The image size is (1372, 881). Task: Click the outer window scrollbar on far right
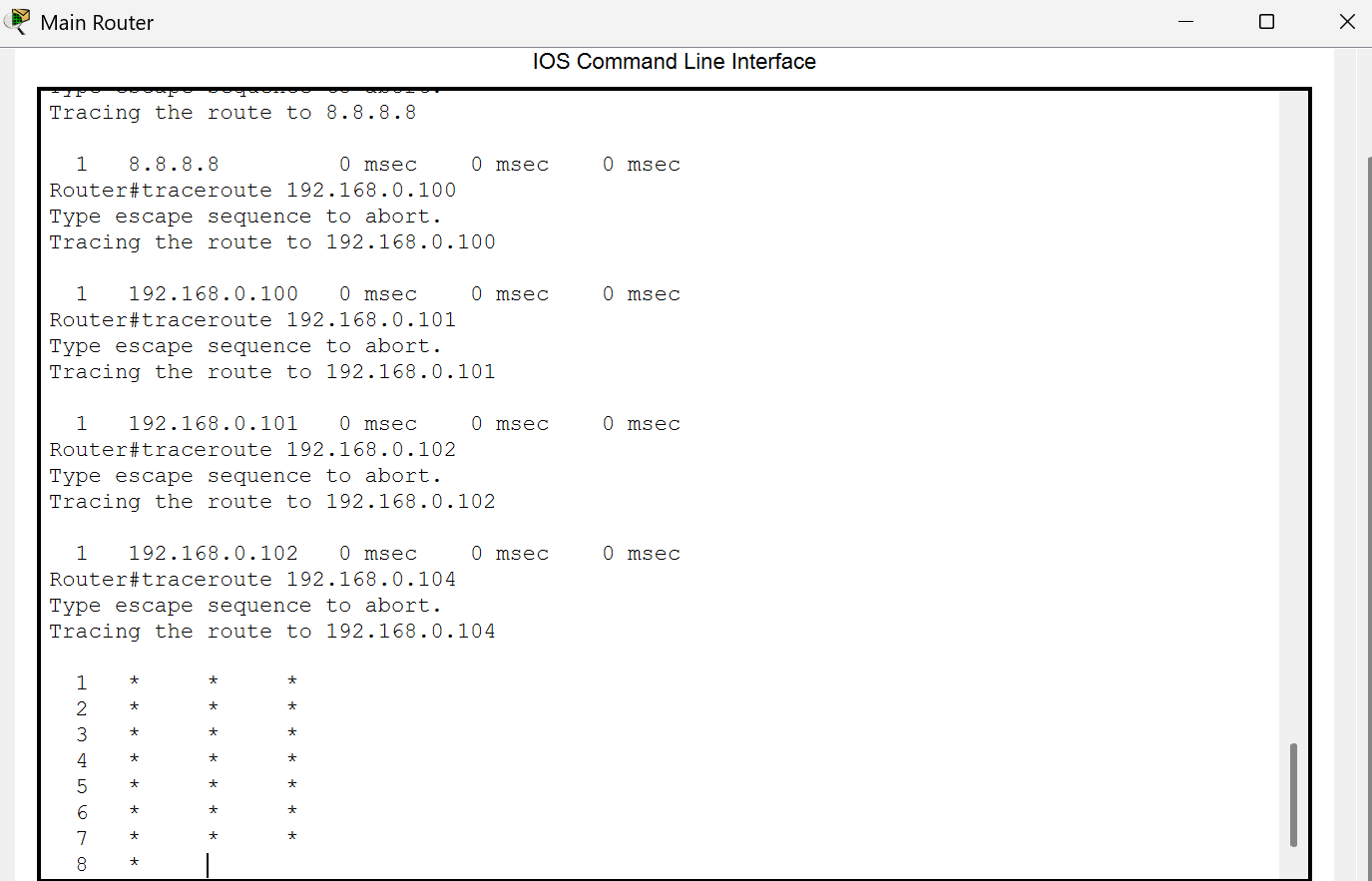coord(1366,499)
